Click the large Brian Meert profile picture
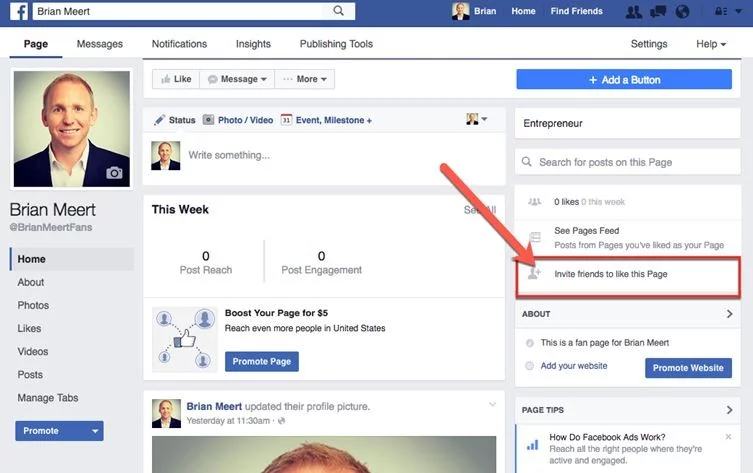 [x=72, y=129]
